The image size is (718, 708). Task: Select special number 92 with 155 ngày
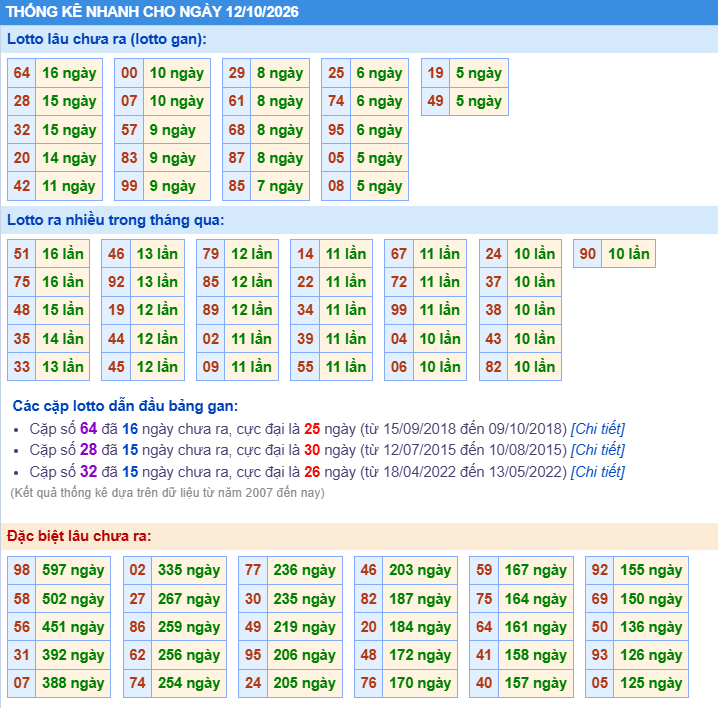(x=600, y=570)
